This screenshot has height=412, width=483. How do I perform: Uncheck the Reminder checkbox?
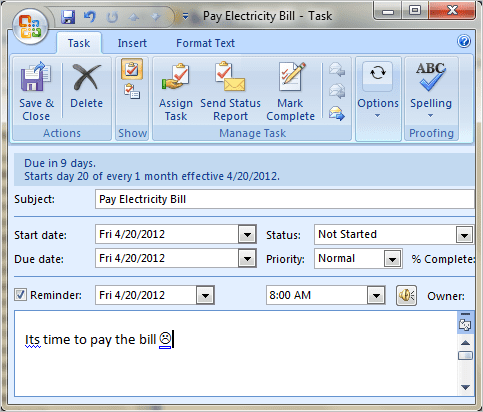20,295
